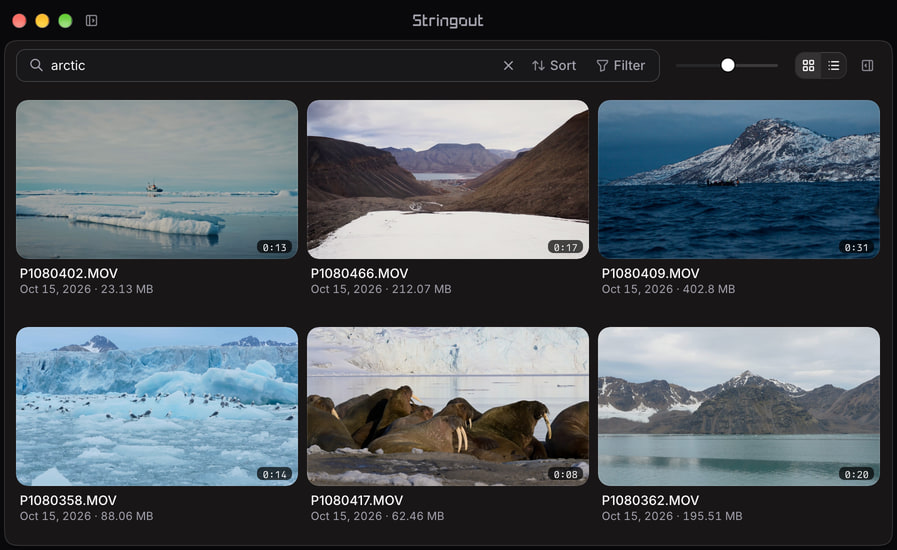Click the Stringout window title
The width and height of the screenshot is (897, 550).
tap(448, 21)
